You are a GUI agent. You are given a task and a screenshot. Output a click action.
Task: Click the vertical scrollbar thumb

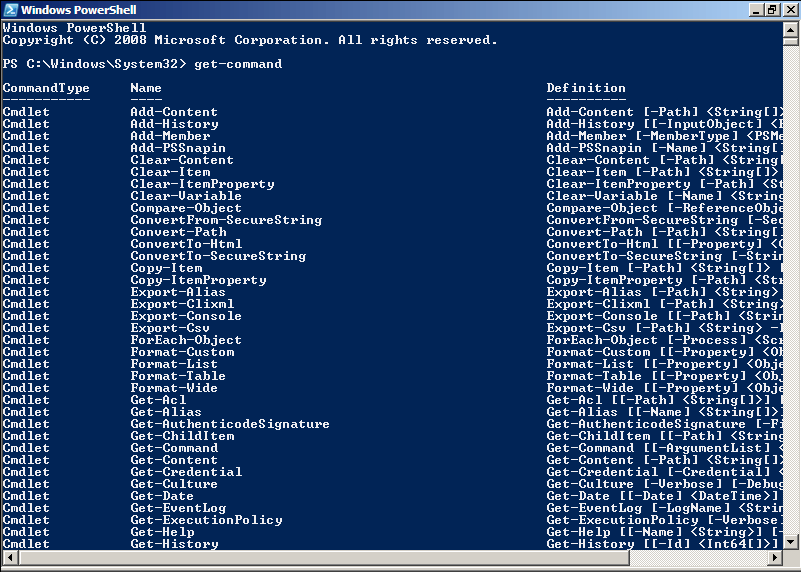(792, 42)
